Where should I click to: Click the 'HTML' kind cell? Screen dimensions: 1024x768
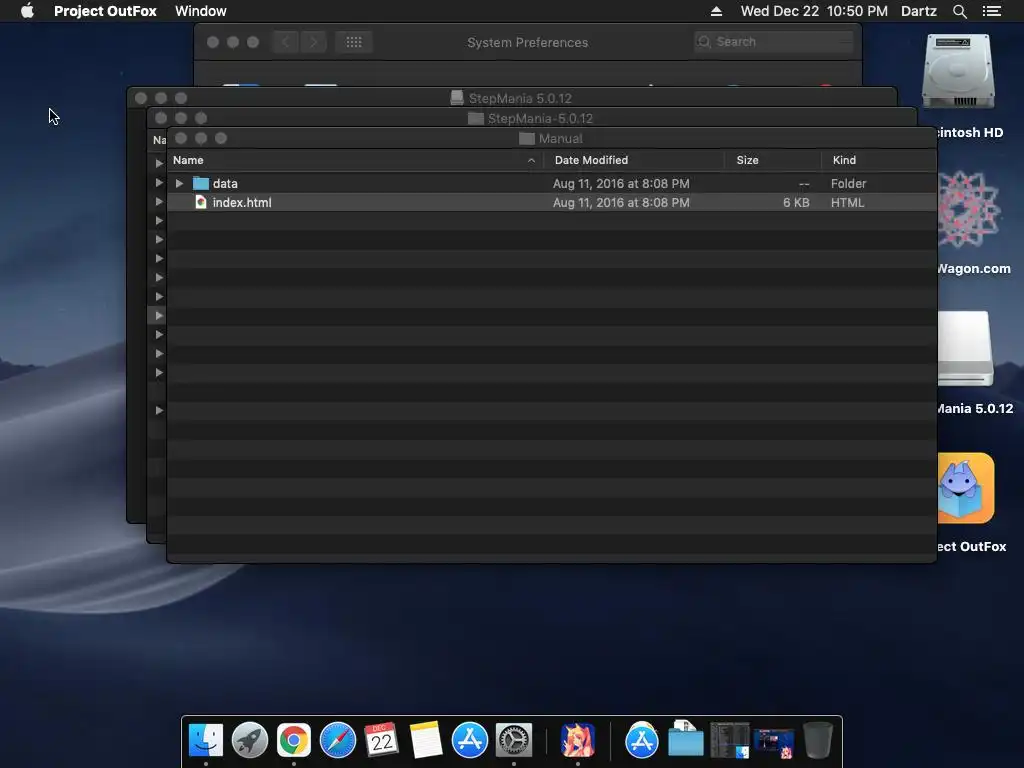pyautogui.click(x=847, y=202)
